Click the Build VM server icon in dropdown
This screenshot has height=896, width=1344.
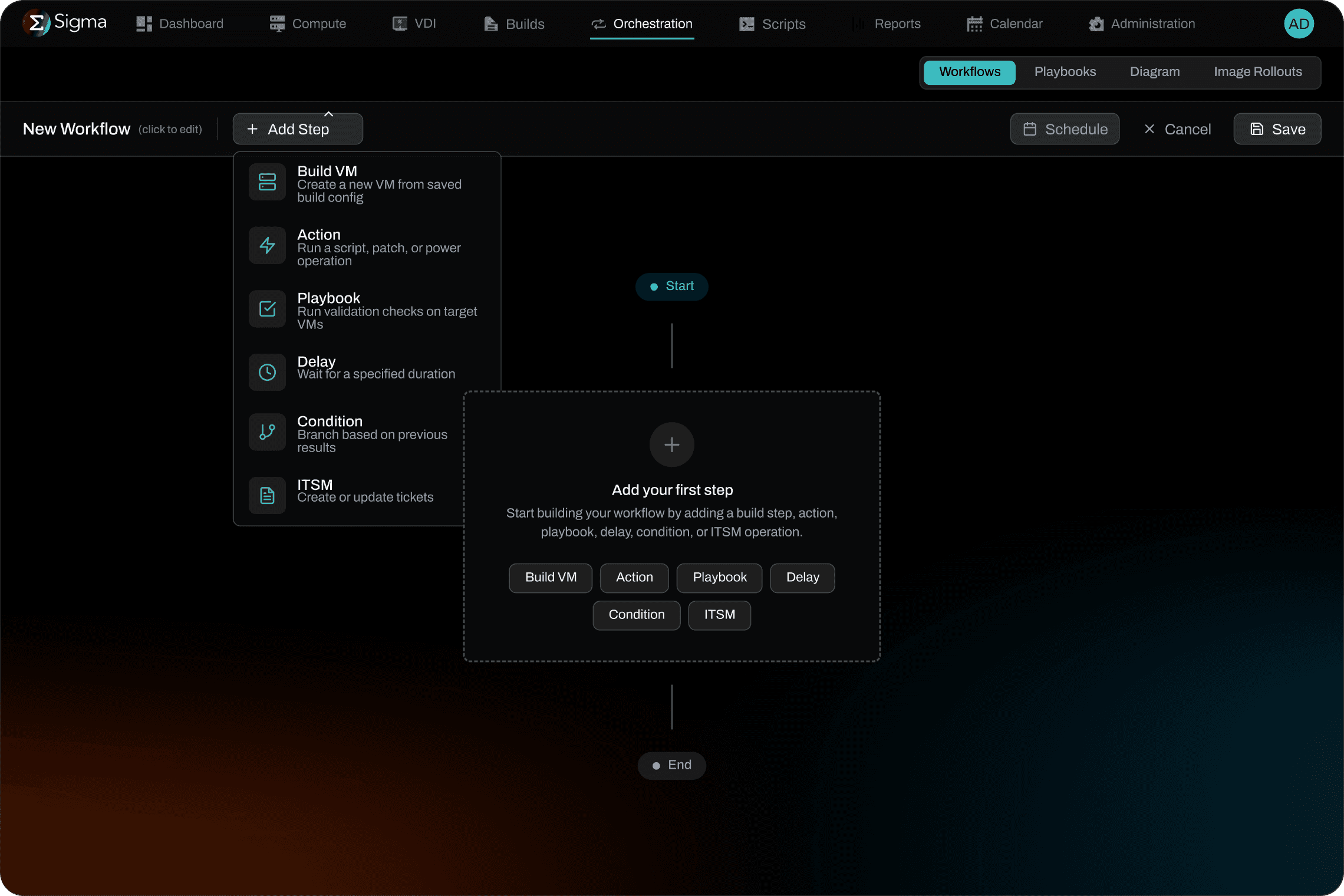(267, 182)
